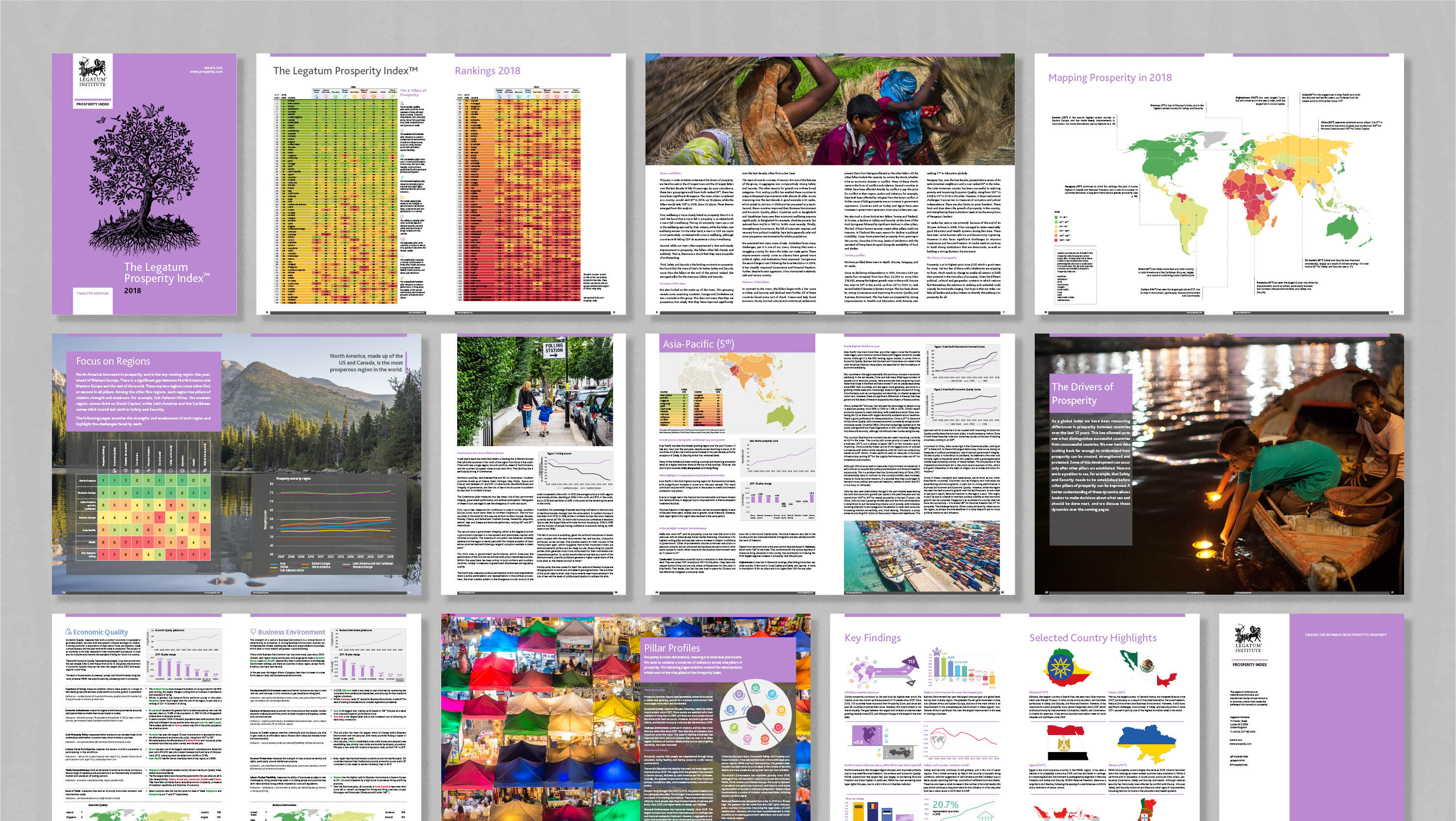The image size is (1456, 821).
Task: Click the Ethiopia flag-map icon
Action: point(1067,668)
